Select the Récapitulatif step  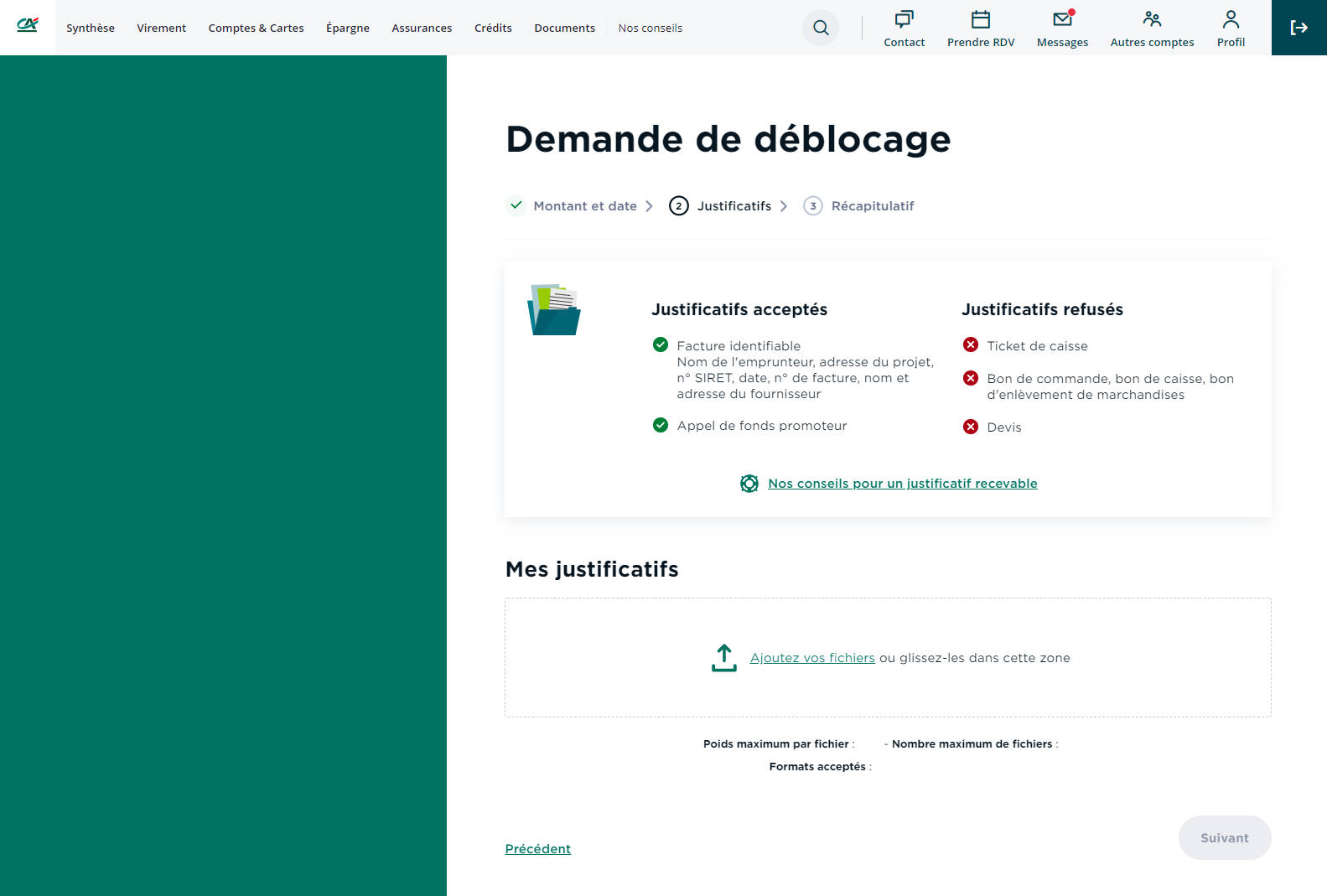(872, 206)
